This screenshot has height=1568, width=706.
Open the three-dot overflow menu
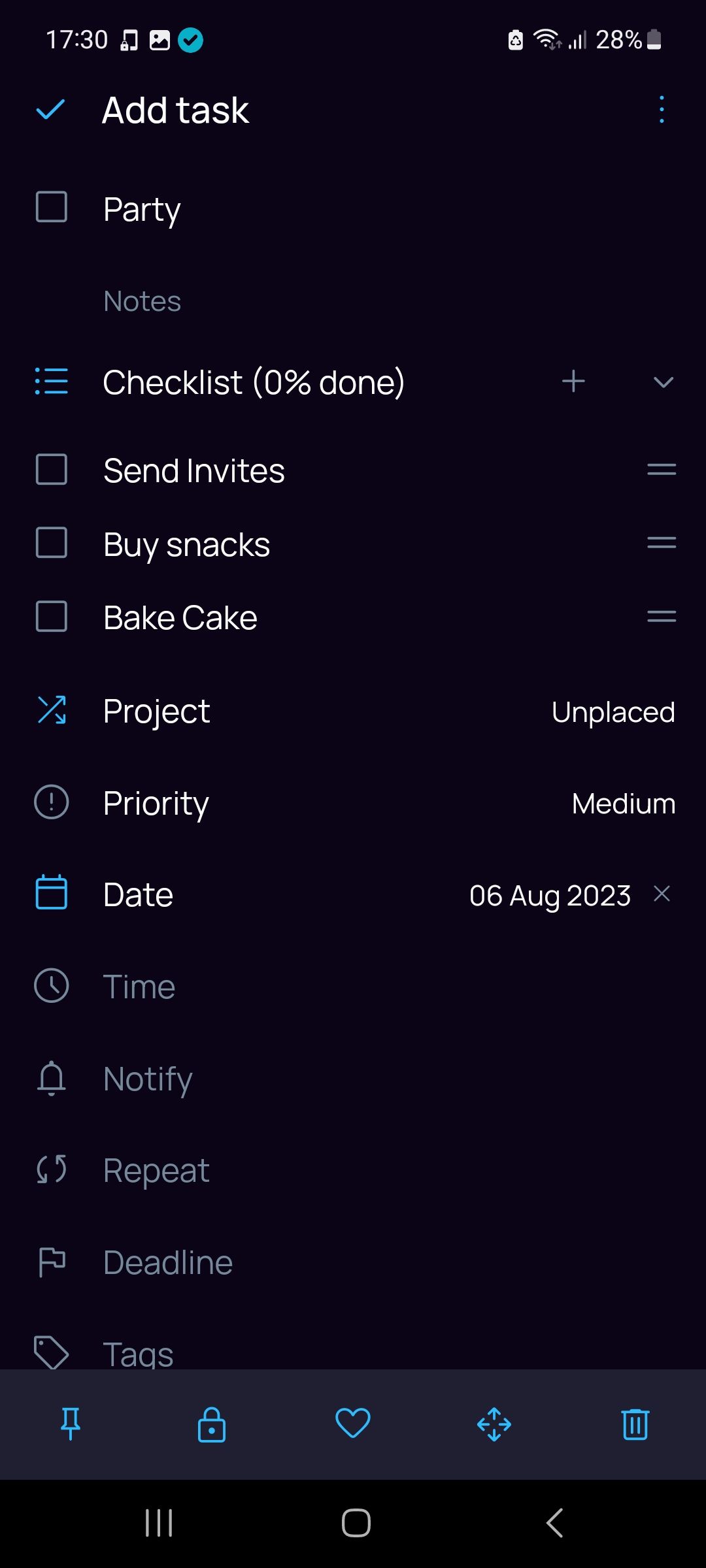pos(662,110)
